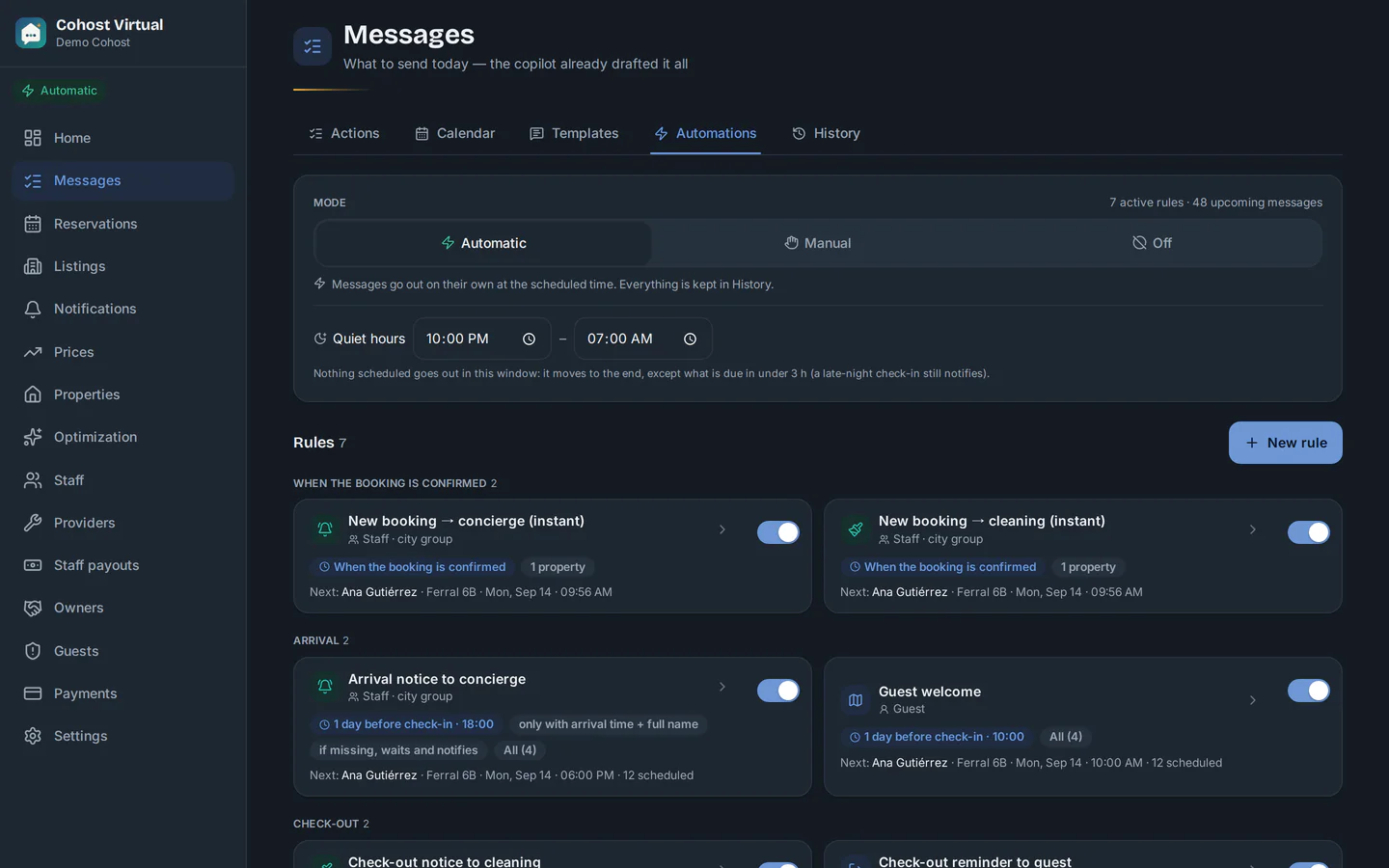Image resolution: width=1389 pixels, height=868 pixels.
Task: Click 'All (4)' tag on Guest welcome rule
Action: (1066, 737)
